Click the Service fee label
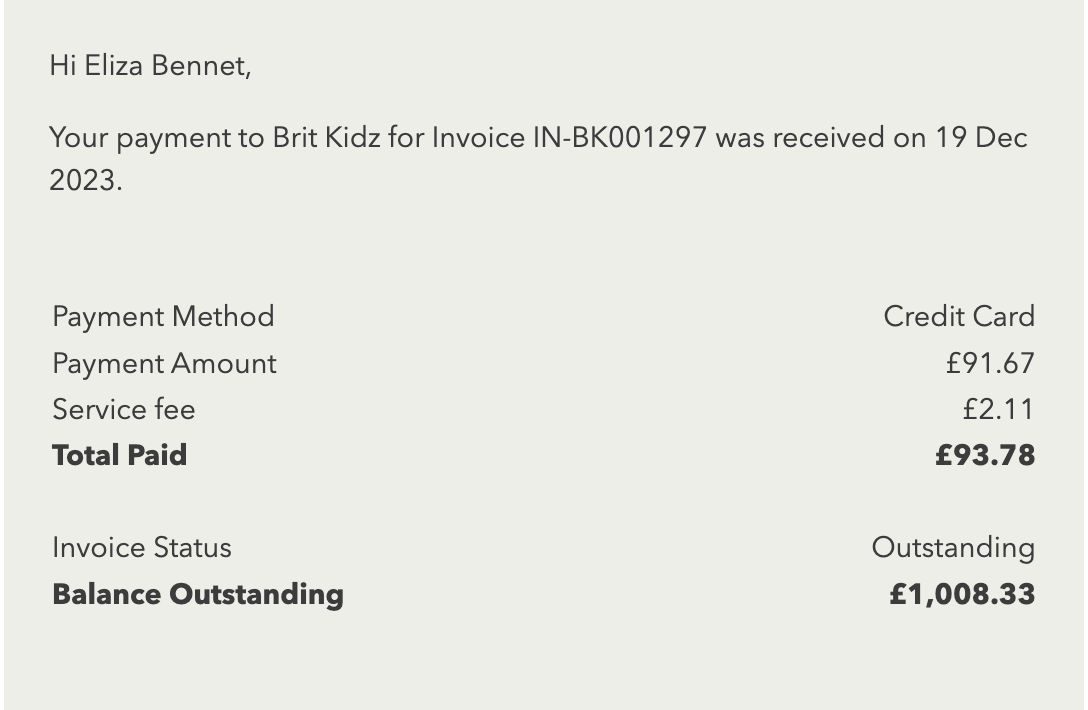This screenshot has height=710, width=1088. click(124, 409)
